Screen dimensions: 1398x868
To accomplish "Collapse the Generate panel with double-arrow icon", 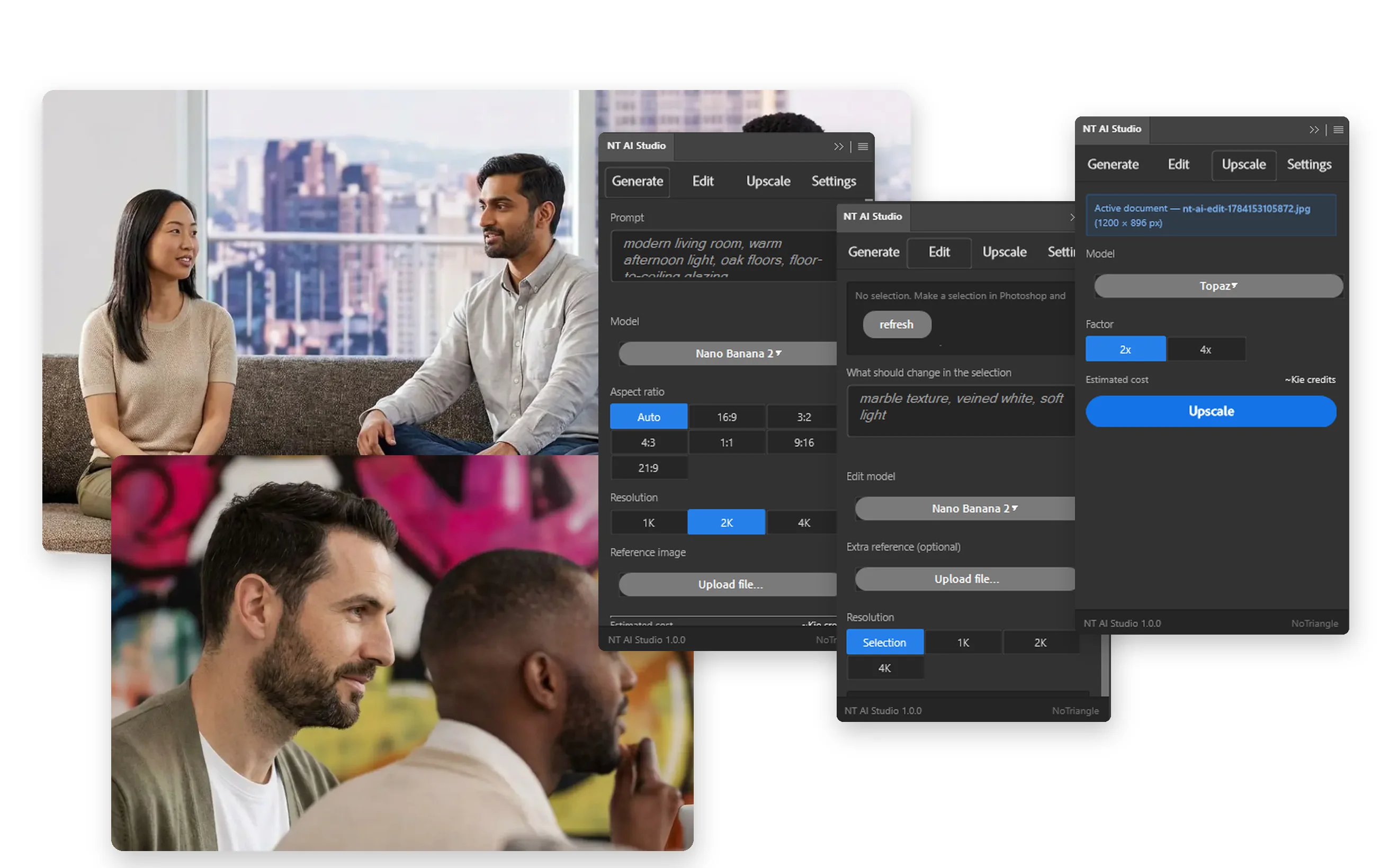I will [839, 147].
